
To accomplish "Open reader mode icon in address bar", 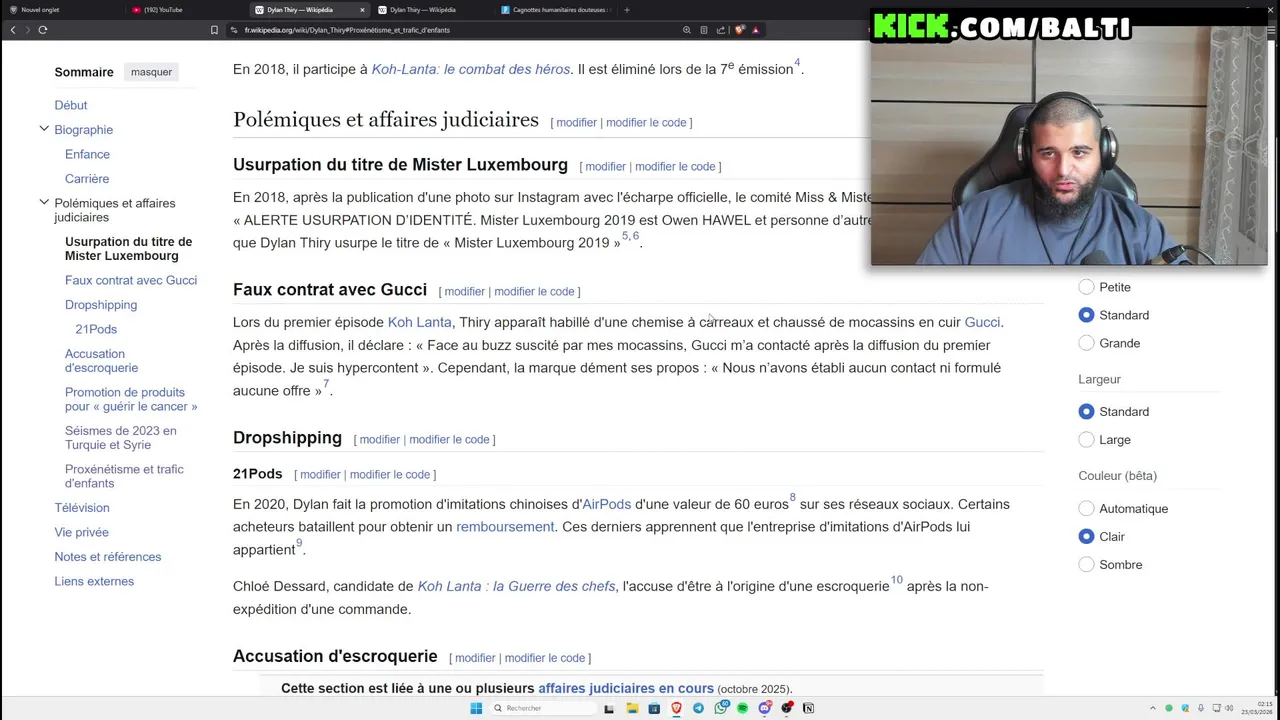I will click(704, 30).
